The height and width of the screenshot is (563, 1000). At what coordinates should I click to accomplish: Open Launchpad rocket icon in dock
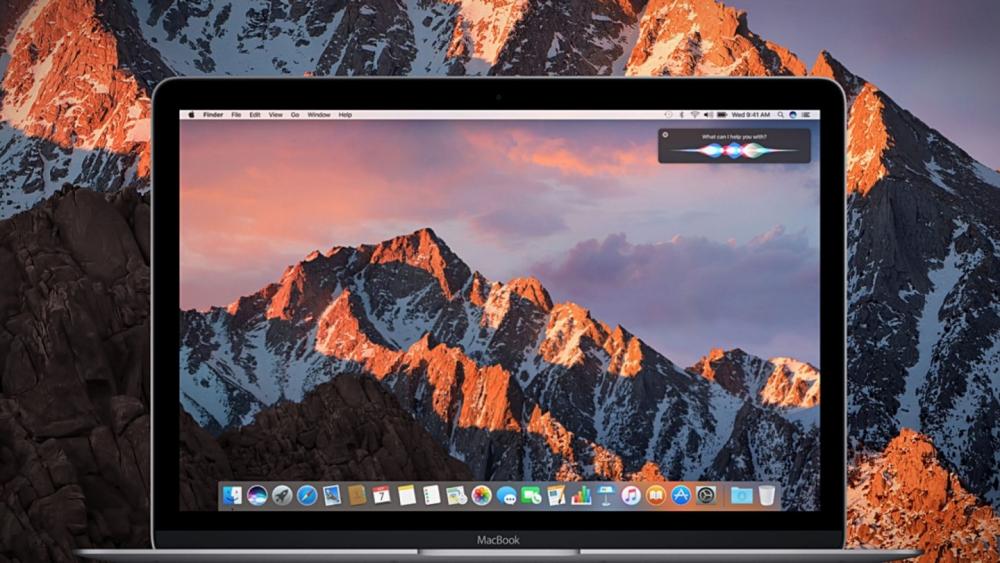click(x=282, y=495)
